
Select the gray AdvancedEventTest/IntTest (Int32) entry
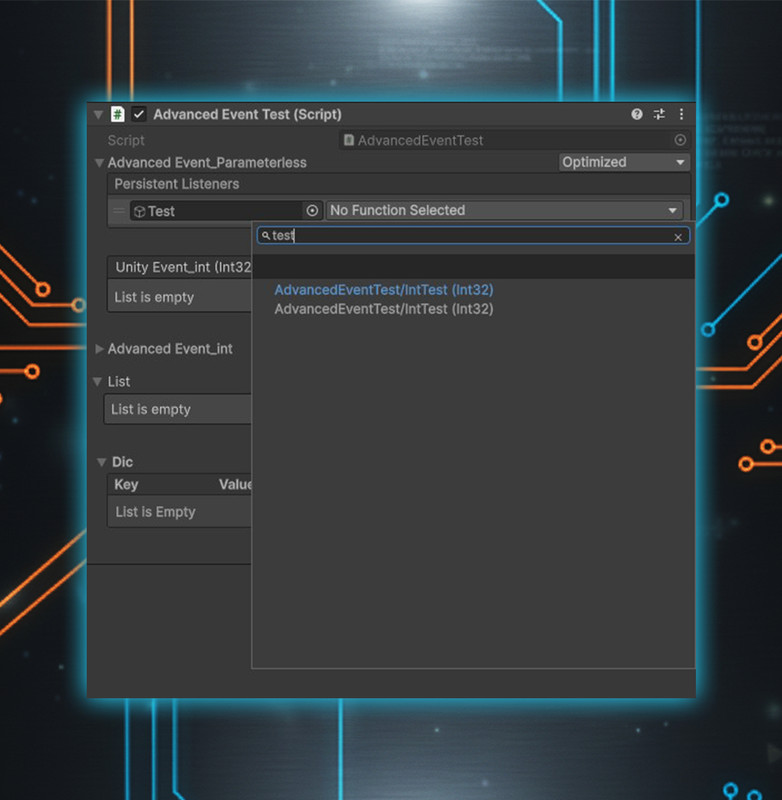point(384,309)
